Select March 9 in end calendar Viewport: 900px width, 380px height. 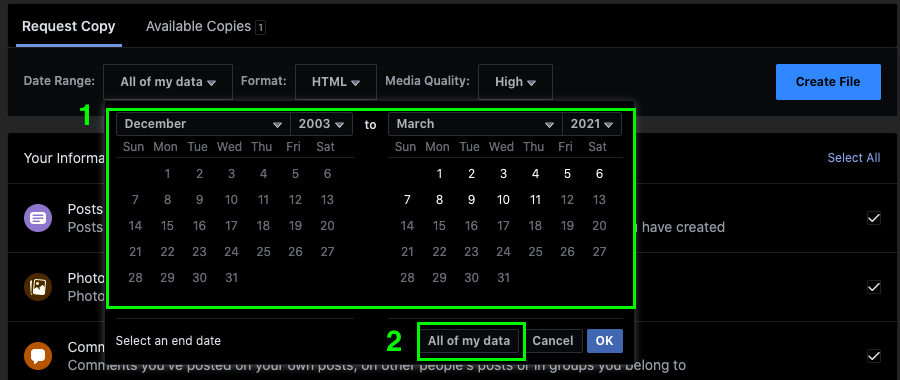pos(471,200)
